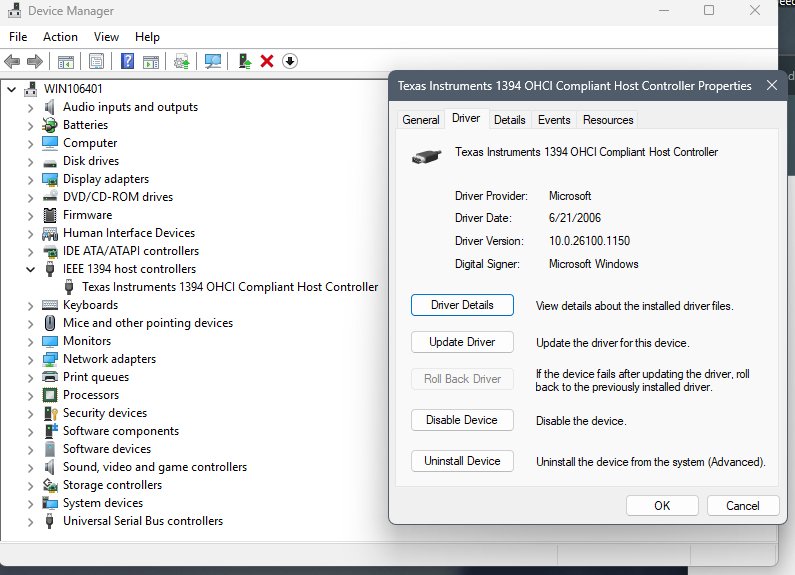Switch to the Resources tab
The width and height of the screenshot is (795, 575).
(x=608, y=120)
